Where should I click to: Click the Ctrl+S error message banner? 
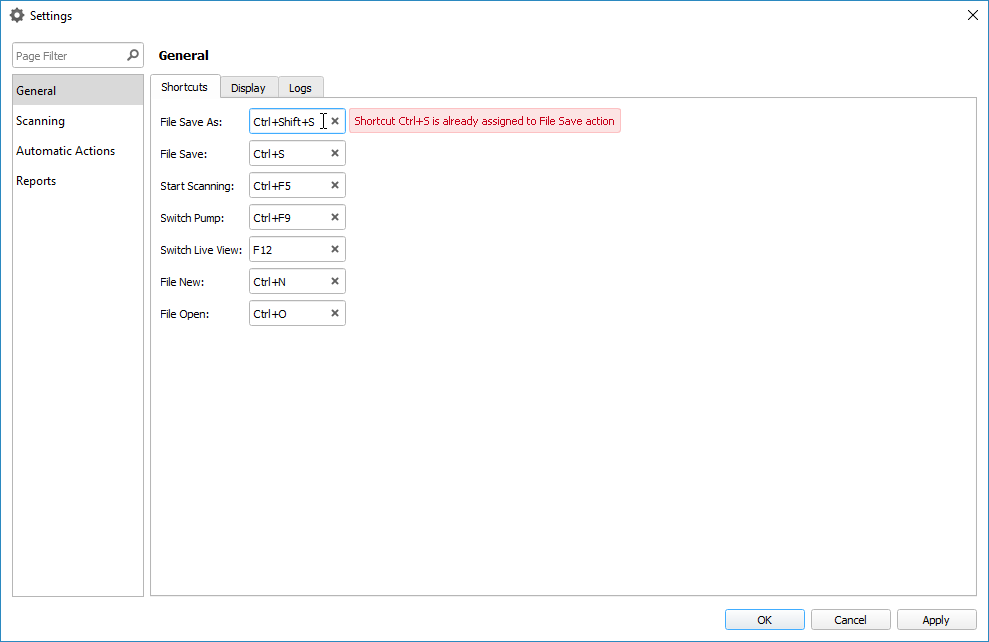coord(484,120)
